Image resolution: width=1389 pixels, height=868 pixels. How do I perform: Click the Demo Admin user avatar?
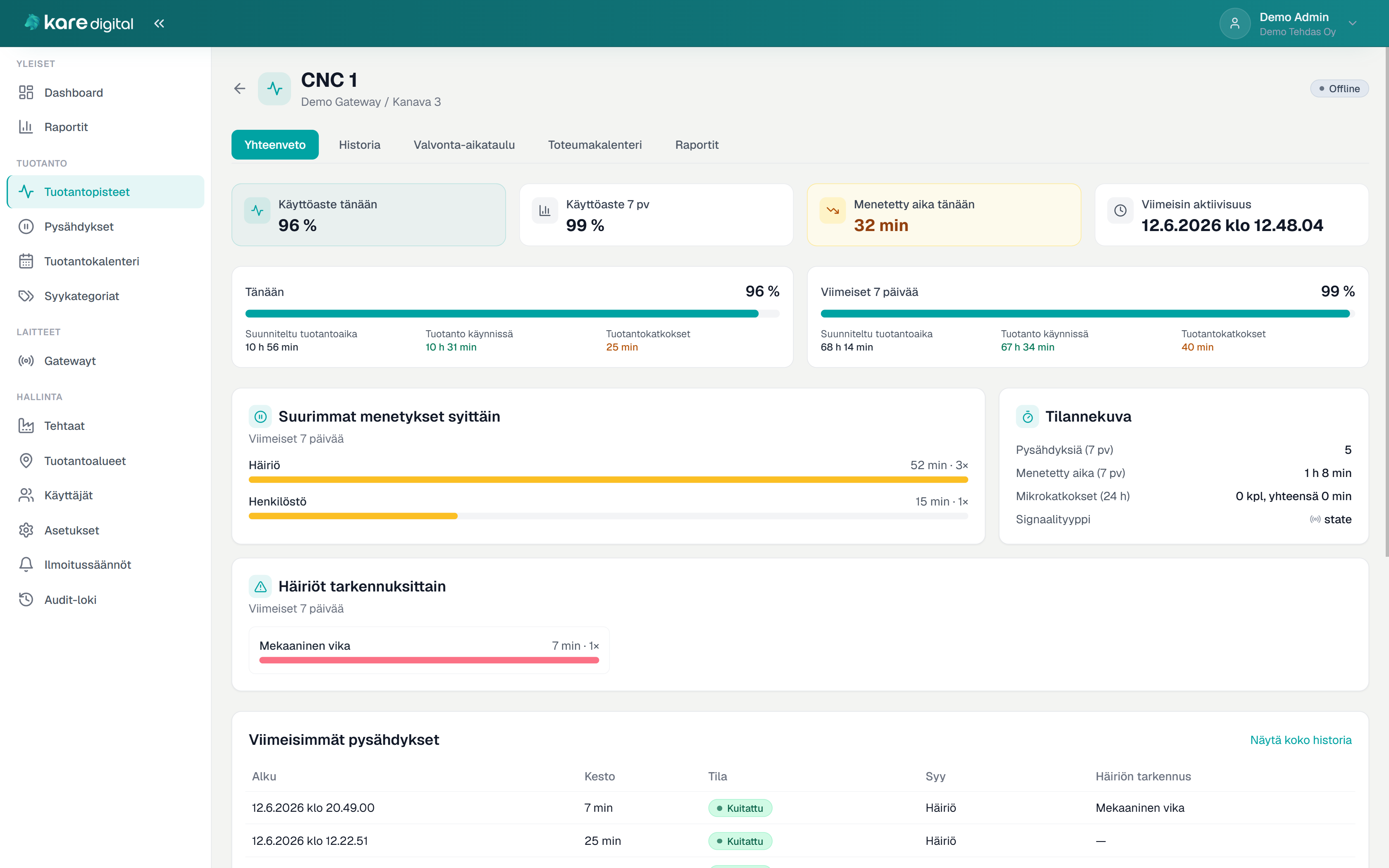pos(1235,24)
